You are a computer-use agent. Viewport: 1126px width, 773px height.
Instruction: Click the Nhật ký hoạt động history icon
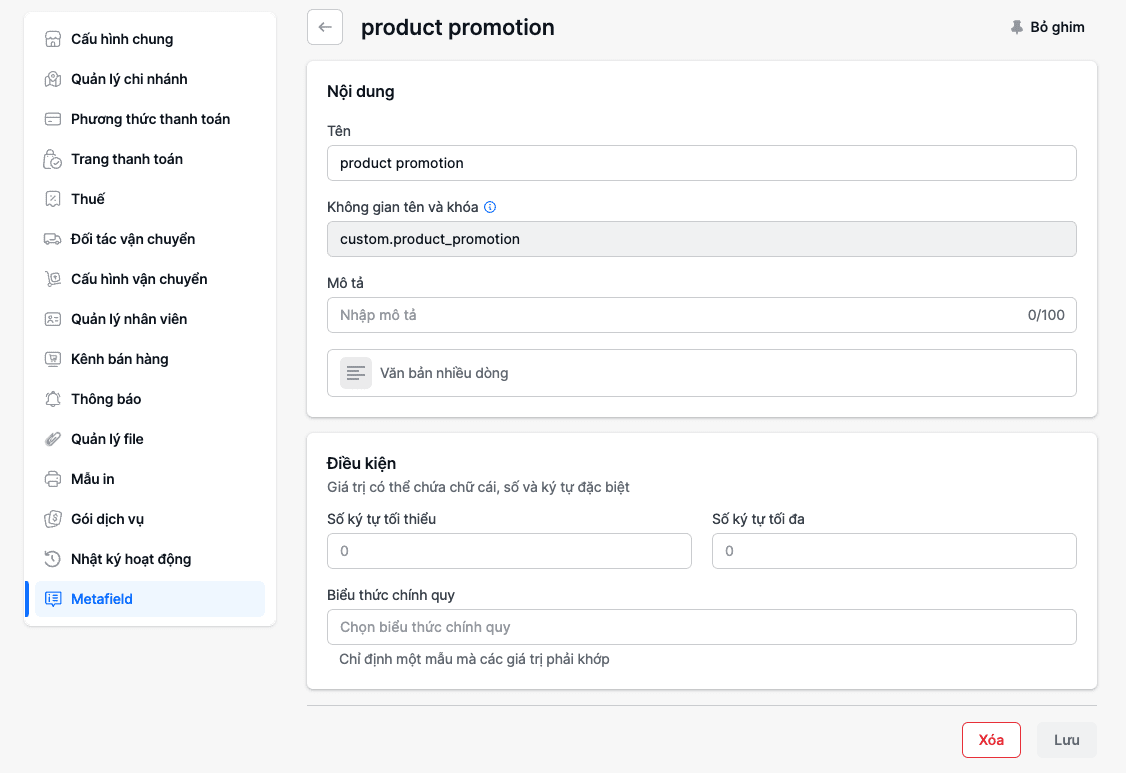click(53, 559)
